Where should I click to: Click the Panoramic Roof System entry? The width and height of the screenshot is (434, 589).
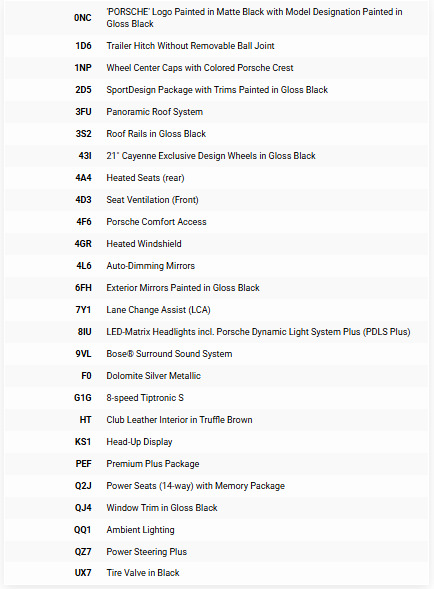tap(154, 112)
